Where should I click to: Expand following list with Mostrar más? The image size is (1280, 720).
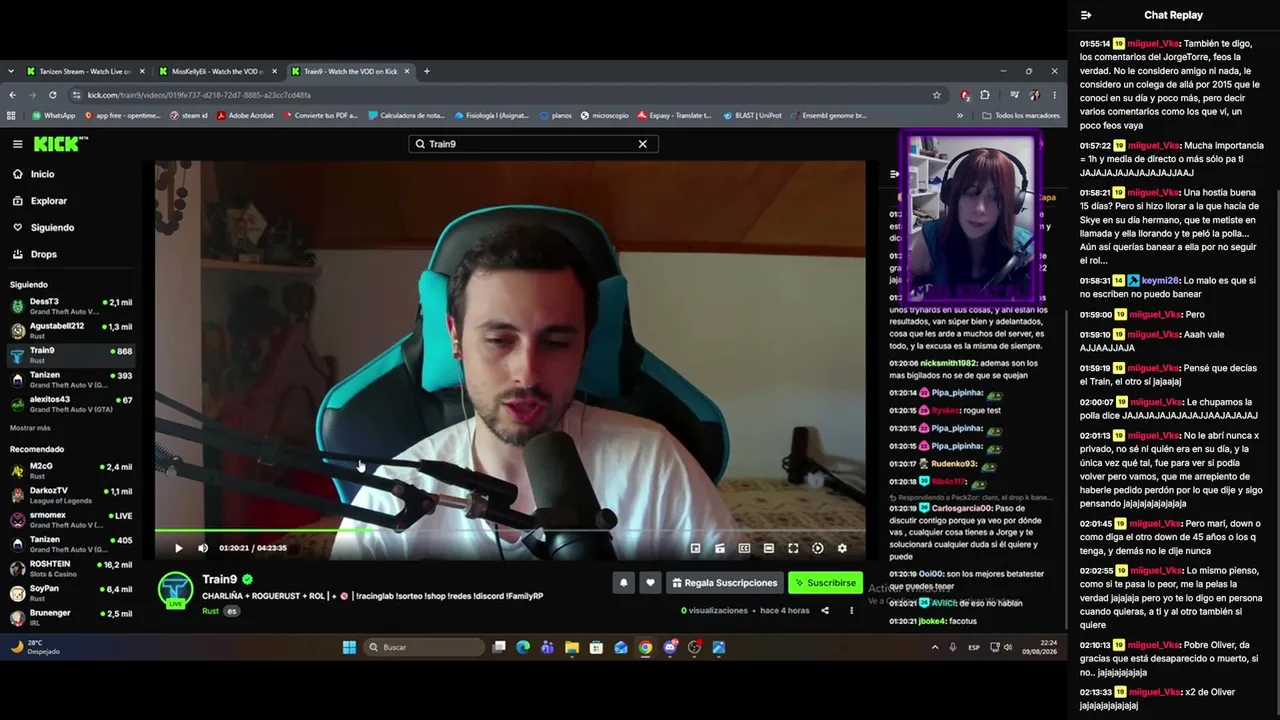(30, 428)
